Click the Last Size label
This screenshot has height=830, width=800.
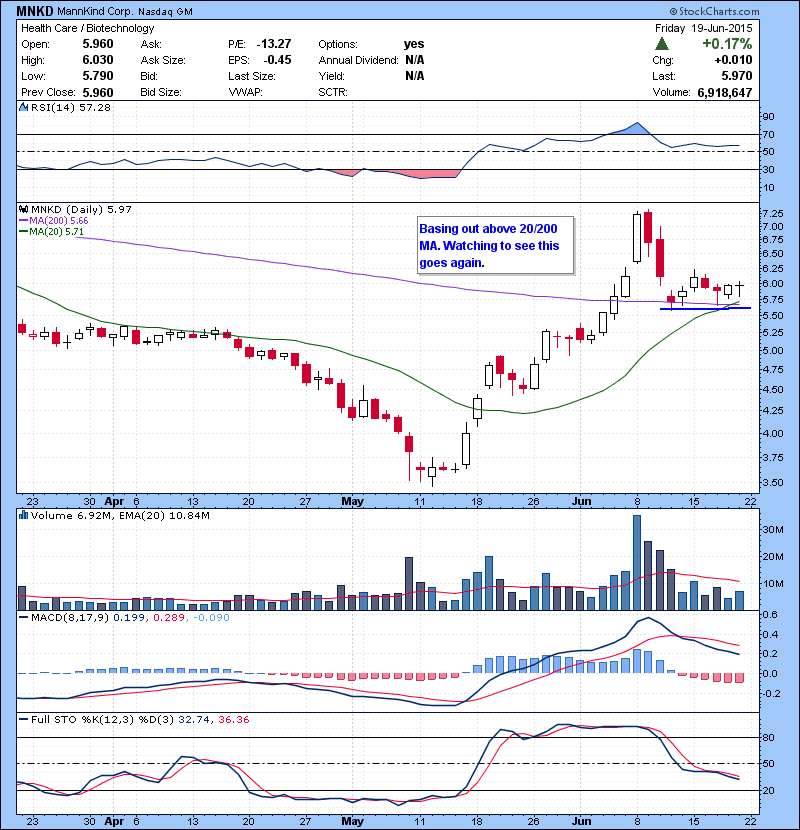click(x=252, y=76)
